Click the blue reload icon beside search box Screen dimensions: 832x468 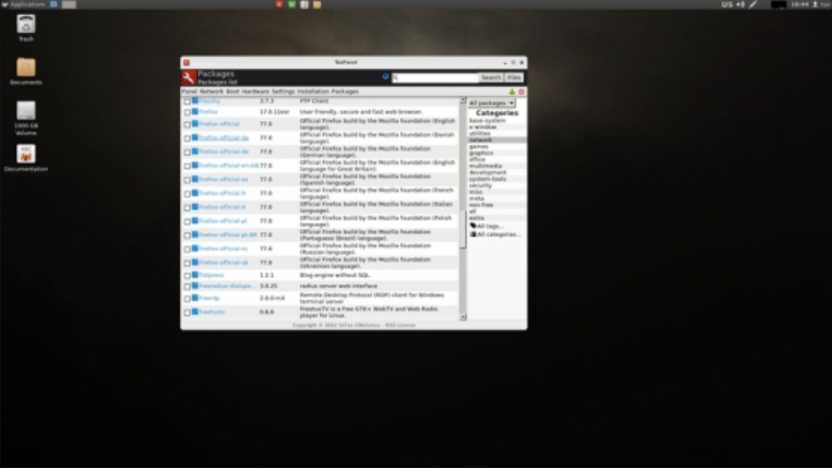386,77
